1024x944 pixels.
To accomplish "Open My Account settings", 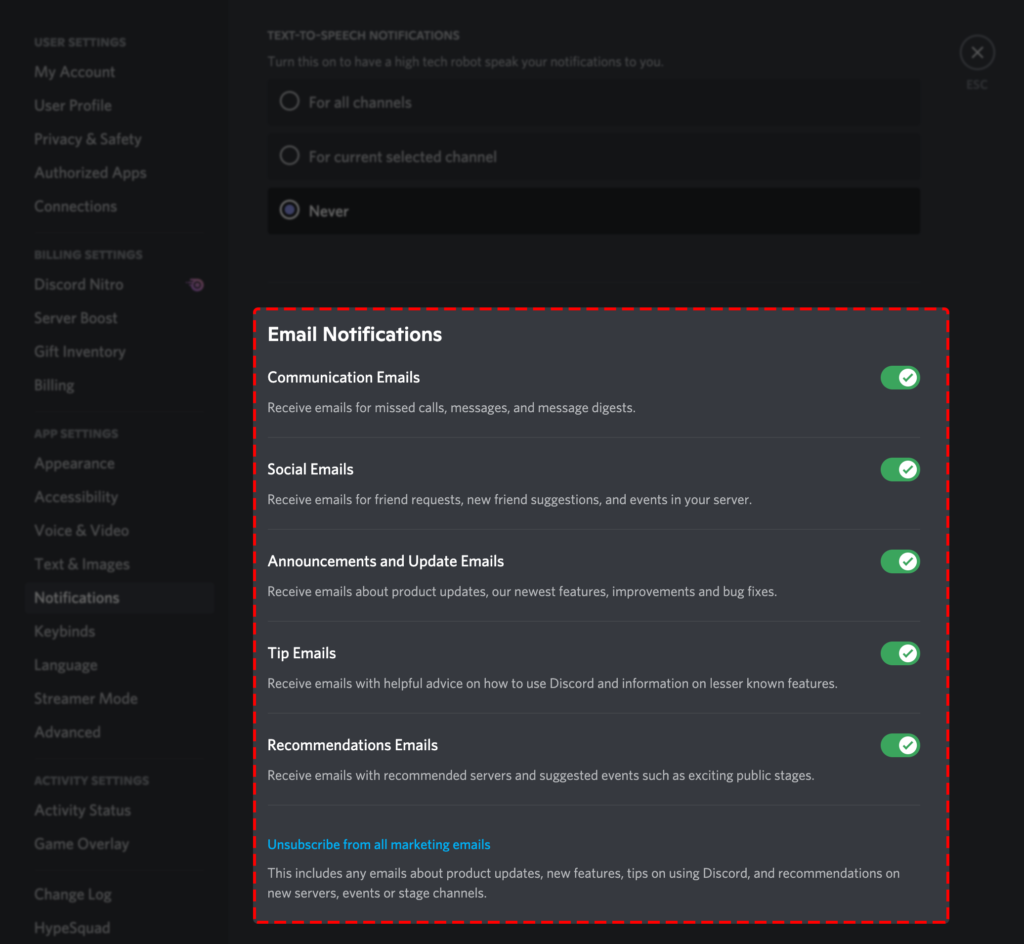I will (x=74, y=71).
